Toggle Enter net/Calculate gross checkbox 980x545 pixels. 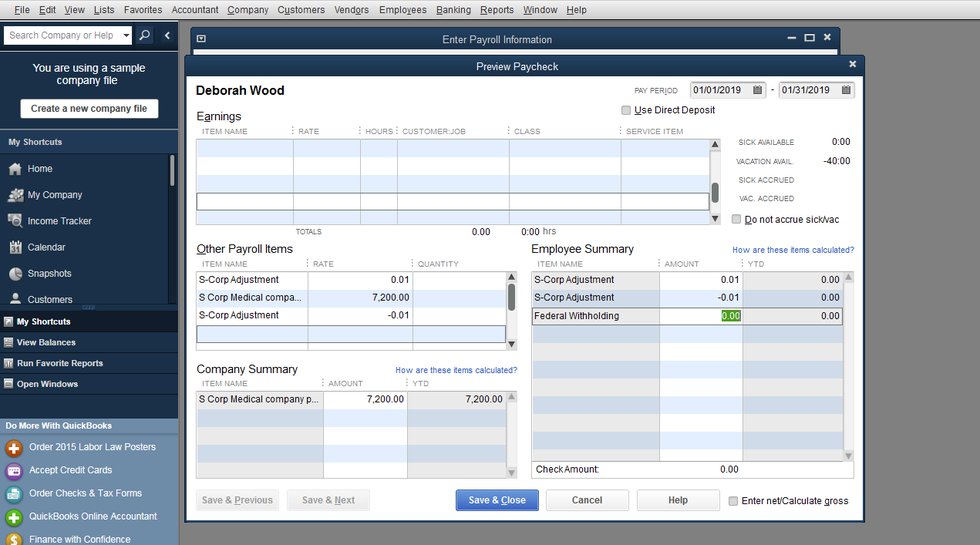pos(734,501)
